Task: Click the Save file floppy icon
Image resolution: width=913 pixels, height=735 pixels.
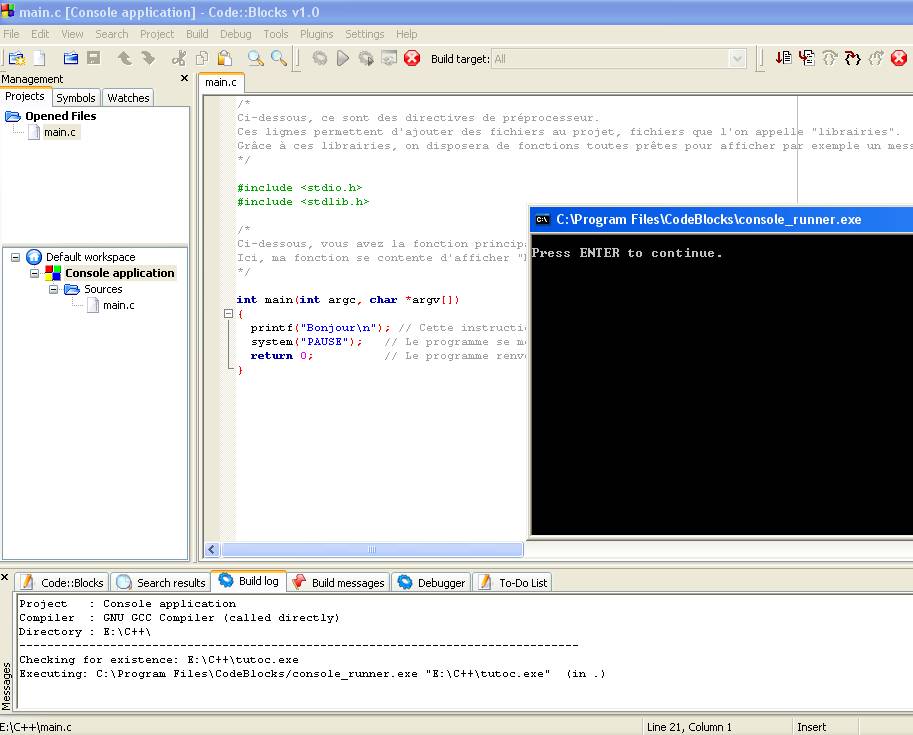Action: 93,59
